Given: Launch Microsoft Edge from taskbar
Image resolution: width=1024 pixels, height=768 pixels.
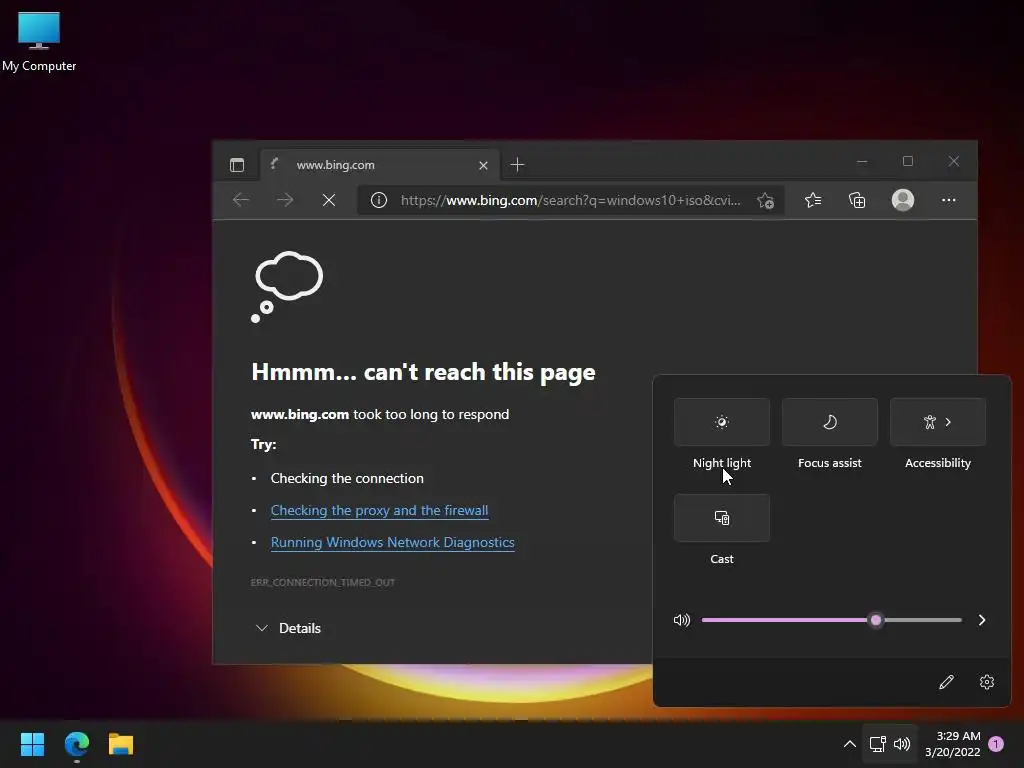Looking at the screenshot, I should (77, 744).
